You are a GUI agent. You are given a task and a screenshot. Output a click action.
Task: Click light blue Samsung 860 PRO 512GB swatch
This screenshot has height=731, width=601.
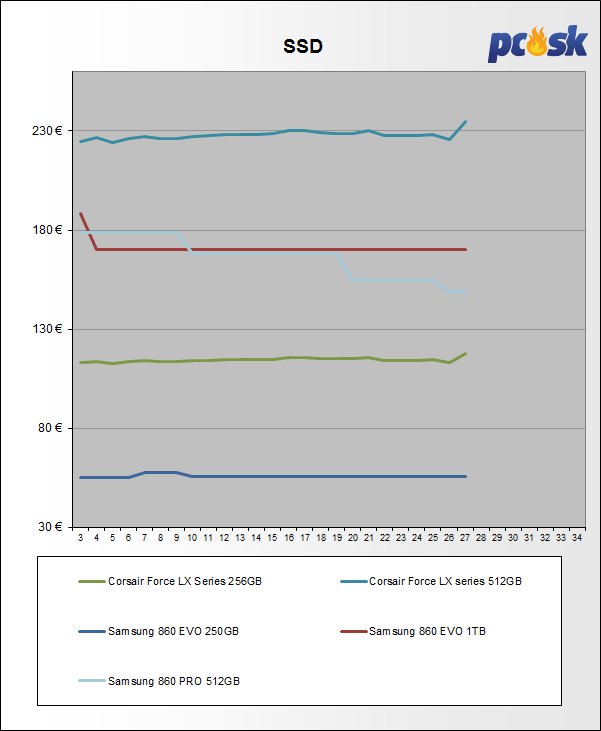point(92,681)
